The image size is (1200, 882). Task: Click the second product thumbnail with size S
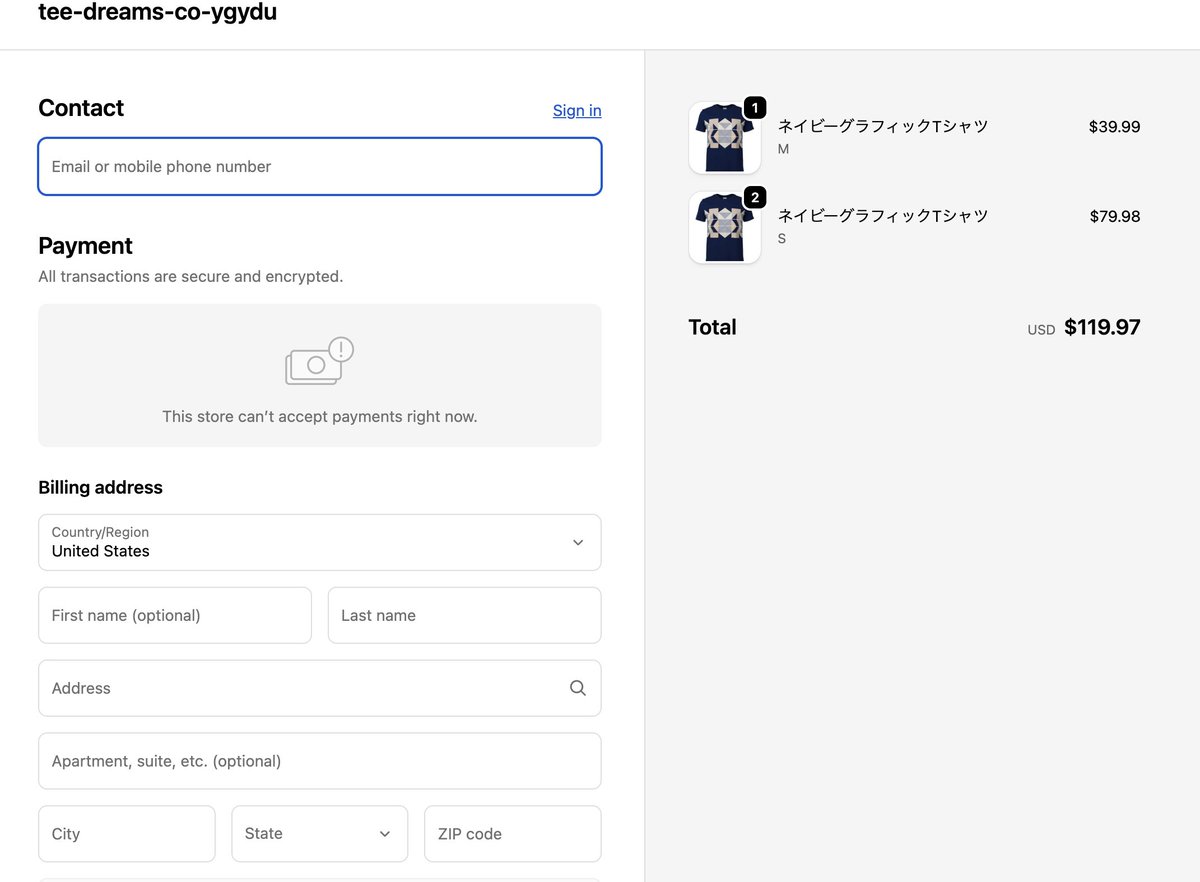724,227
